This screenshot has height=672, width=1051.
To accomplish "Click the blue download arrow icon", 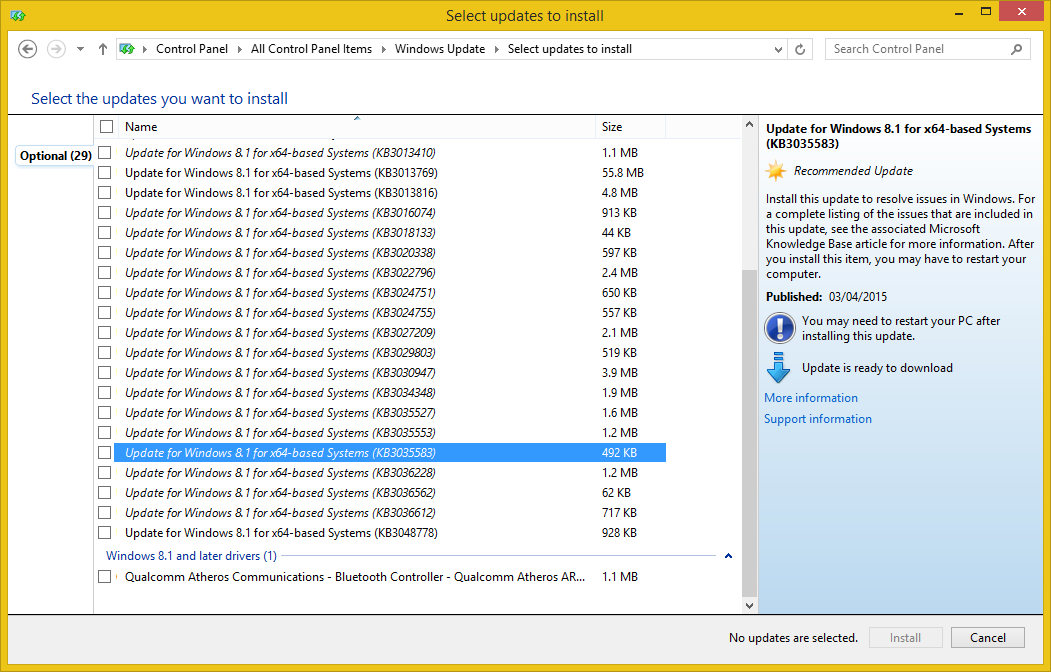I will 779,367.
